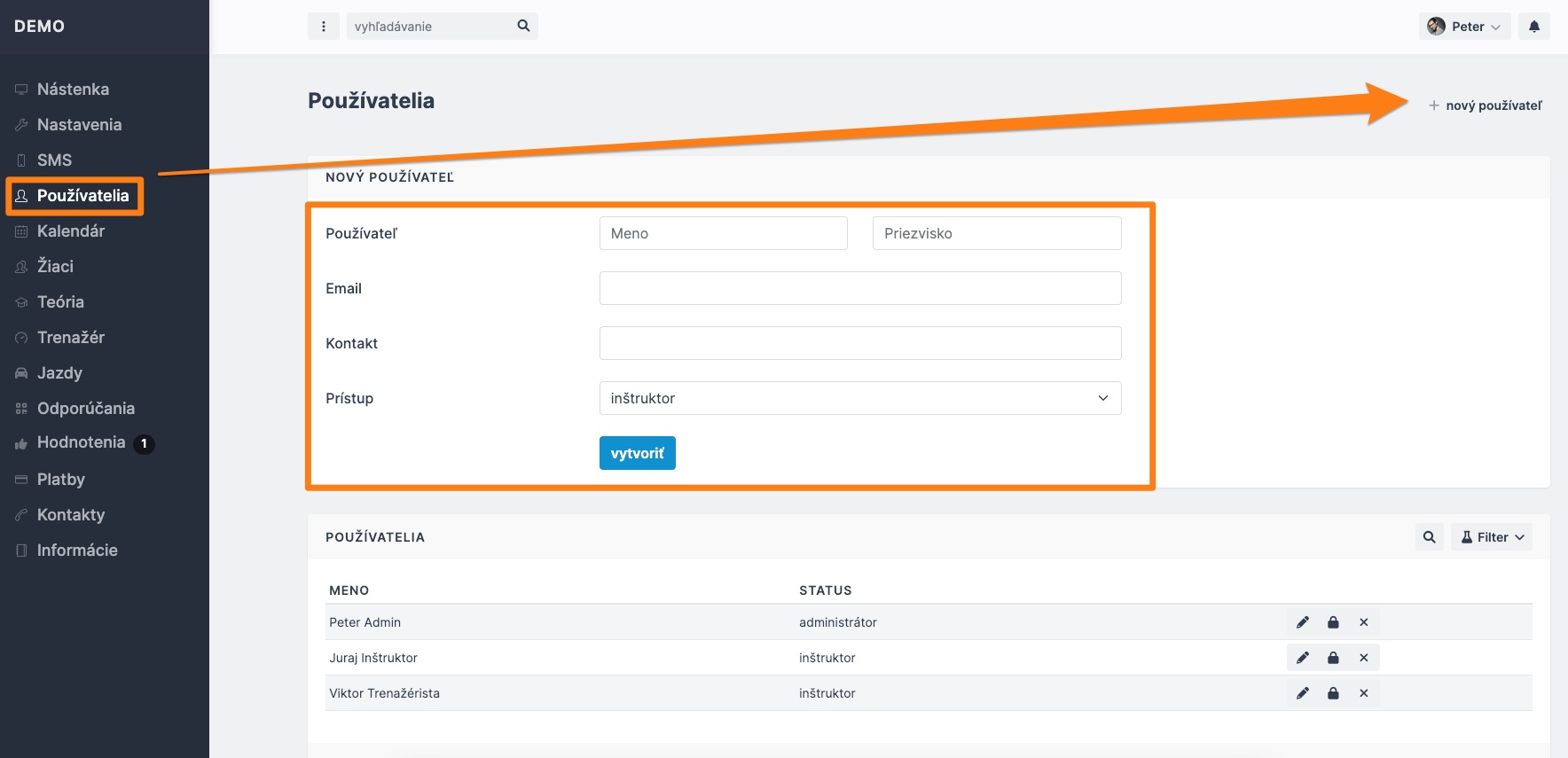This screenshot has height=758, width=1568.
Task: Edit Viktor Trenažérista with pencil icon
Action: (x=1302, y=693)
